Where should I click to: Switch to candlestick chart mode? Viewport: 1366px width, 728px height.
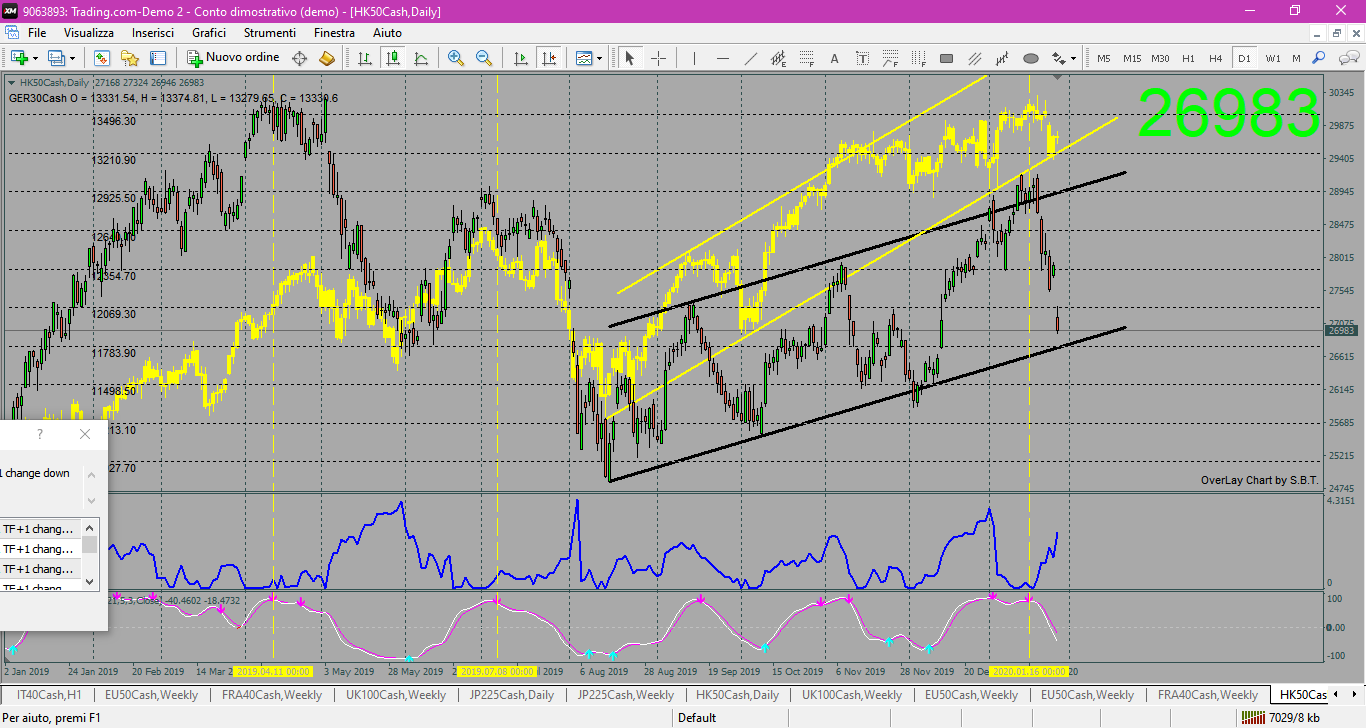pyautogui.click(x=393, y=58)
